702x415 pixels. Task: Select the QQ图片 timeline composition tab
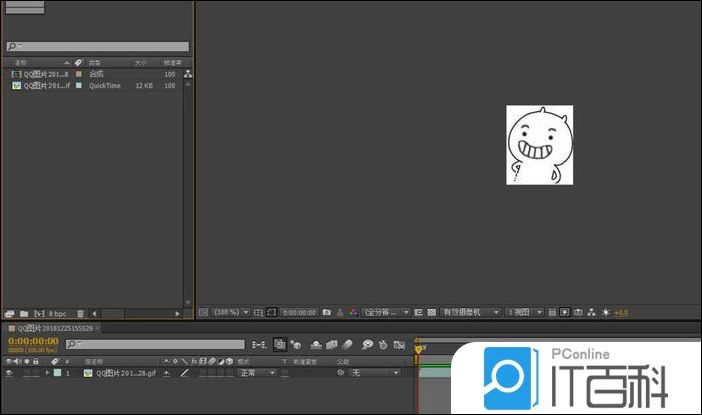pyautogui.click(x=55, y=328)
